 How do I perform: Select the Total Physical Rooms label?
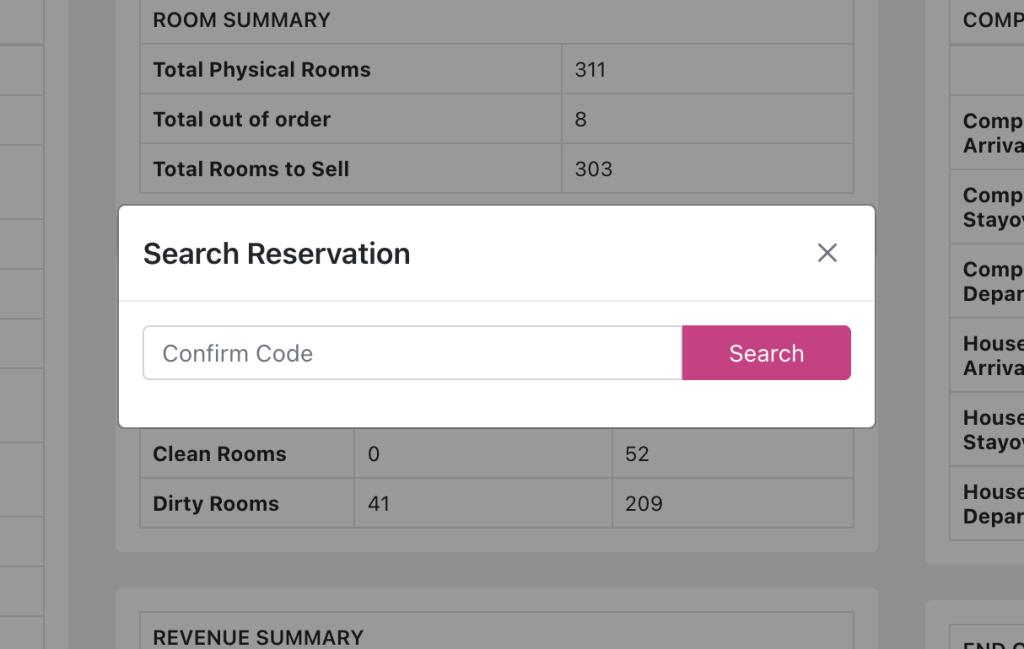261,70
